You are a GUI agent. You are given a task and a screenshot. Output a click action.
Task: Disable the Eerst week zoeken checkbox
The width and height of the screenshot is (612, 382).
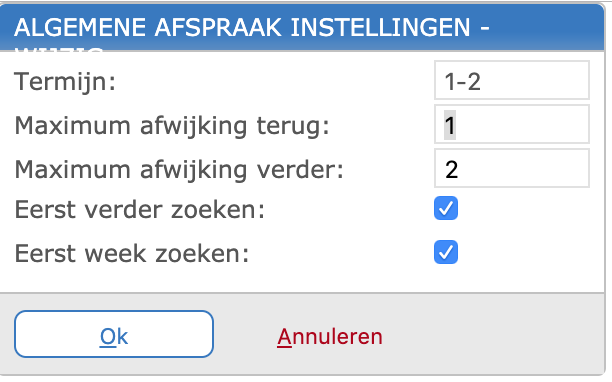point(446,252)
